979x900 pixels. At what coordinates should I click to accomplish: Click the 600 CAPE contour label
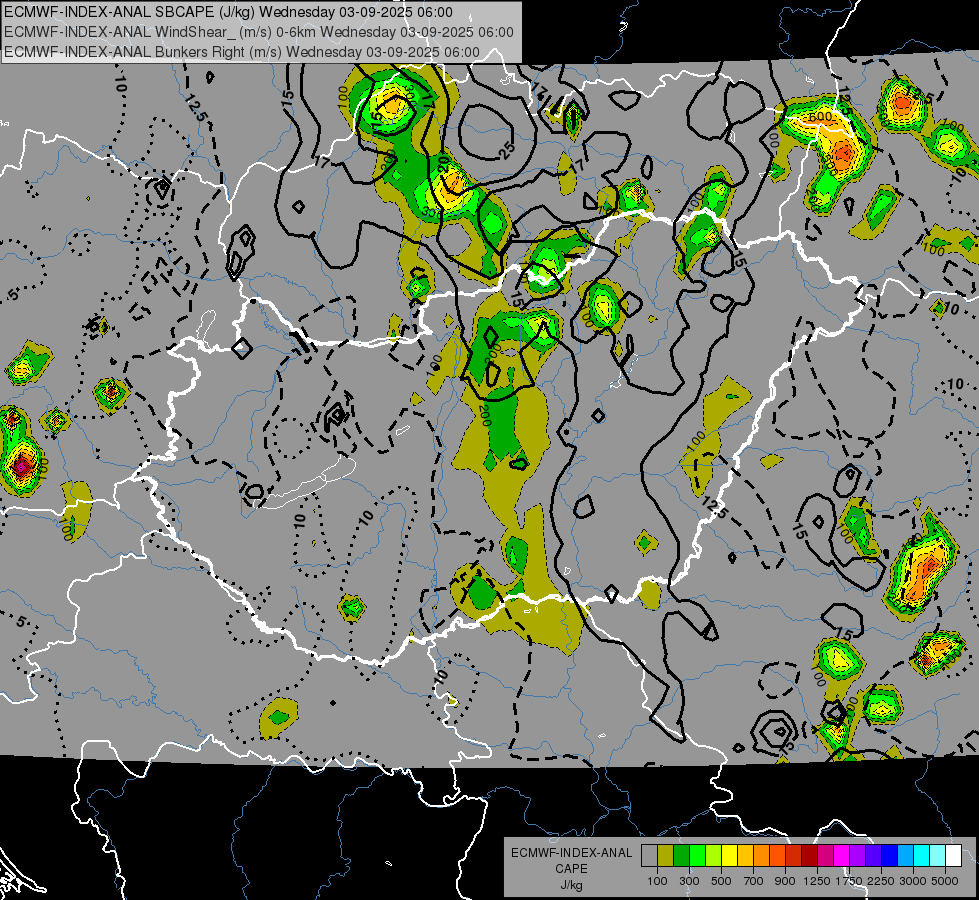pyautogui.click(x=820, y=116)
